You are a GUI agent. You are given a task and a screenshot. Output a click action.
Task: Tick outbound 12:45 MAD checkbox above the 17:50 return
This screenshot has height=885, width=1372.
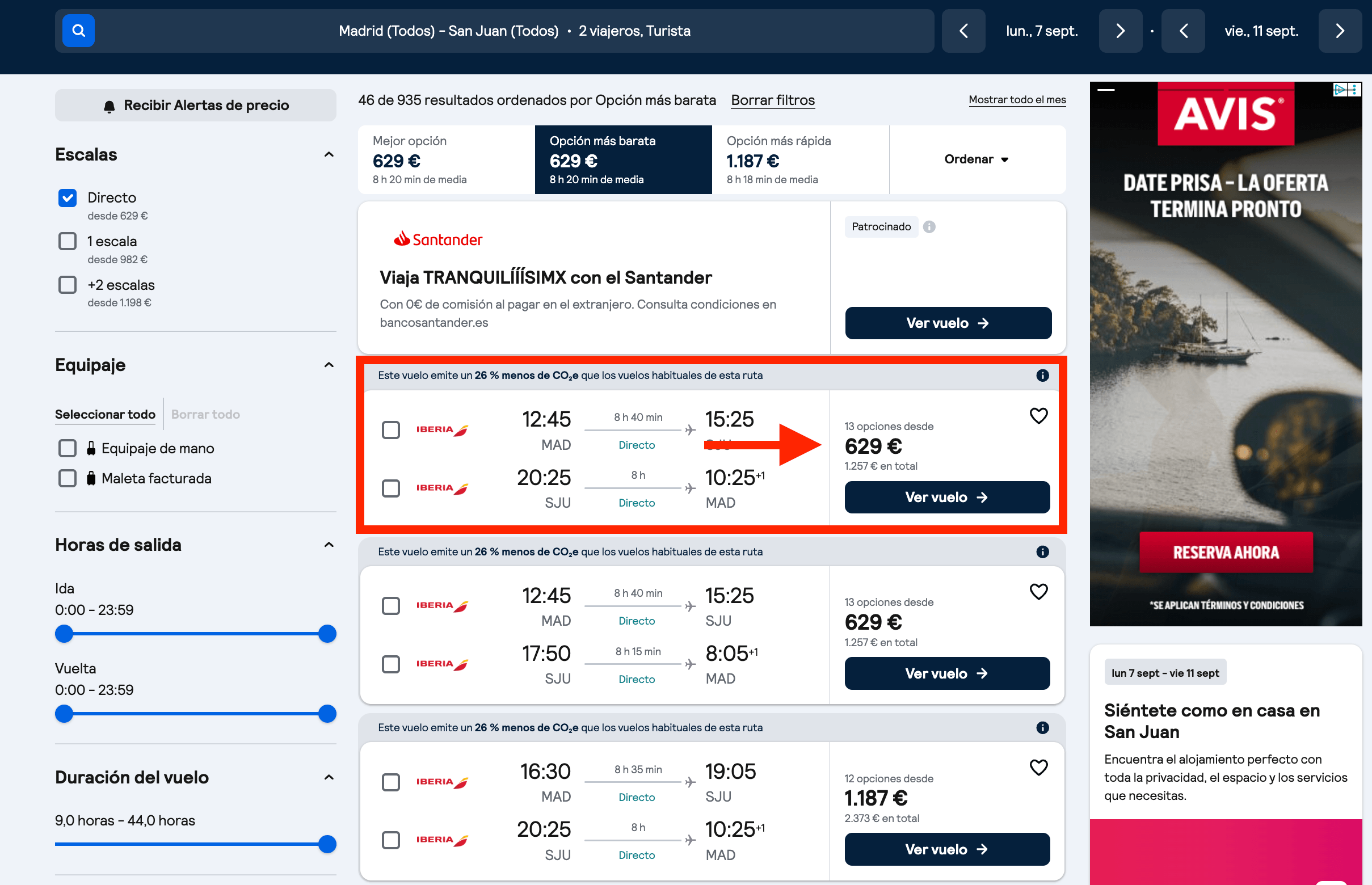(391, 606)
